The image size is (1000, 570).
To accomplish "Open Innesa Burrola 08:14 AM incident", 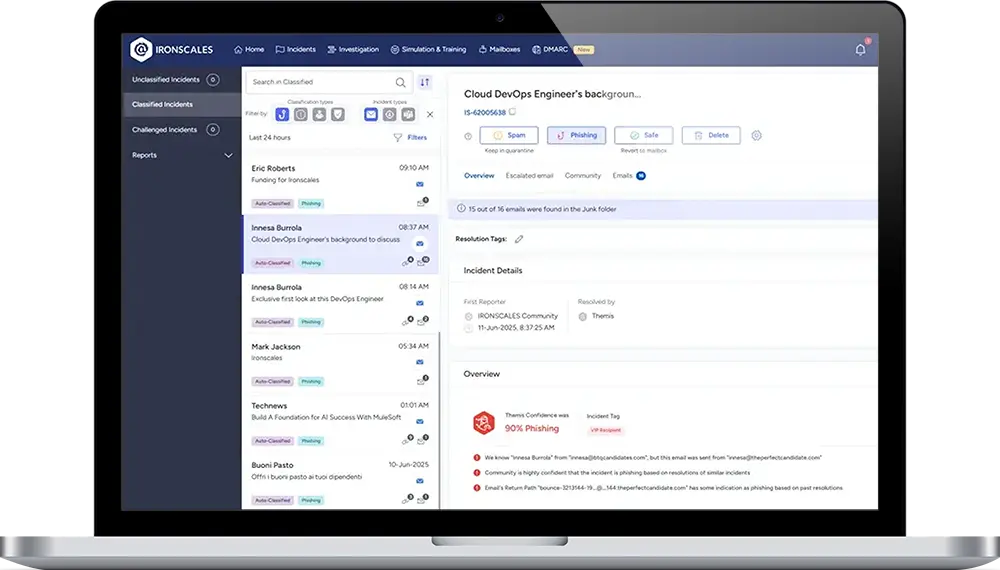I will (341, 304).
